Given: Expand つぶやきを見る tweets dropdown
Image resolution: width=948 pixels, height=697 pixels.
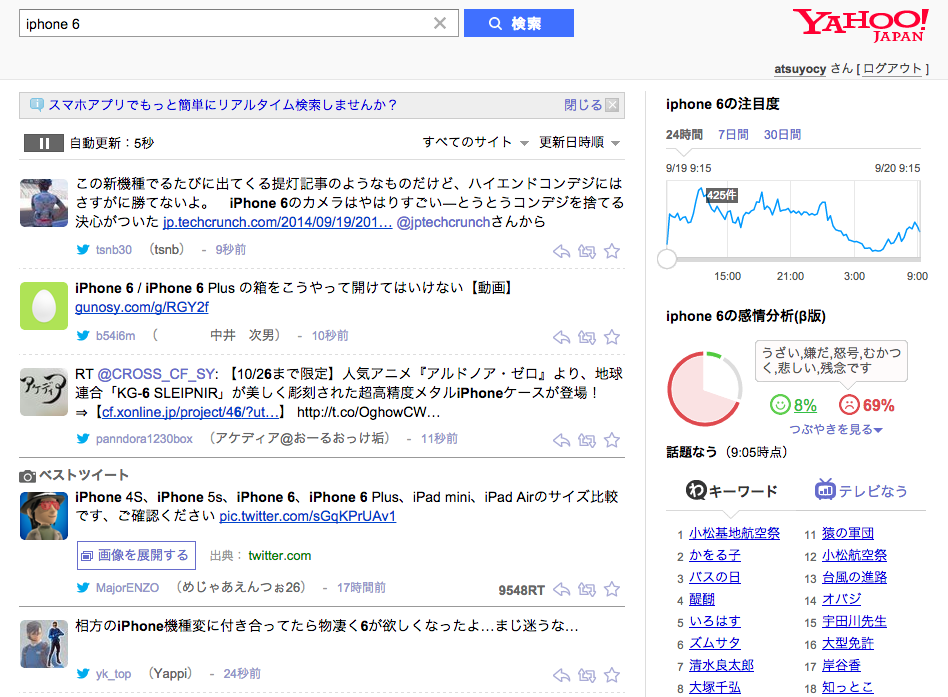Looking at the screenshot, I should [836, 429].
